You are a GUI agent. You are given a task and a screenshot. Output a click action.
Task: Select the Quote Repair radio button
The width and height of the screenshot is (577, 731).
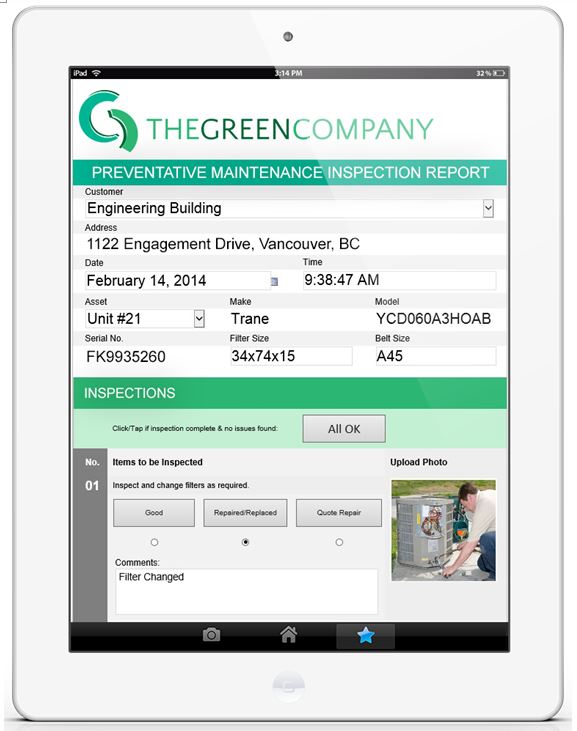339,542
